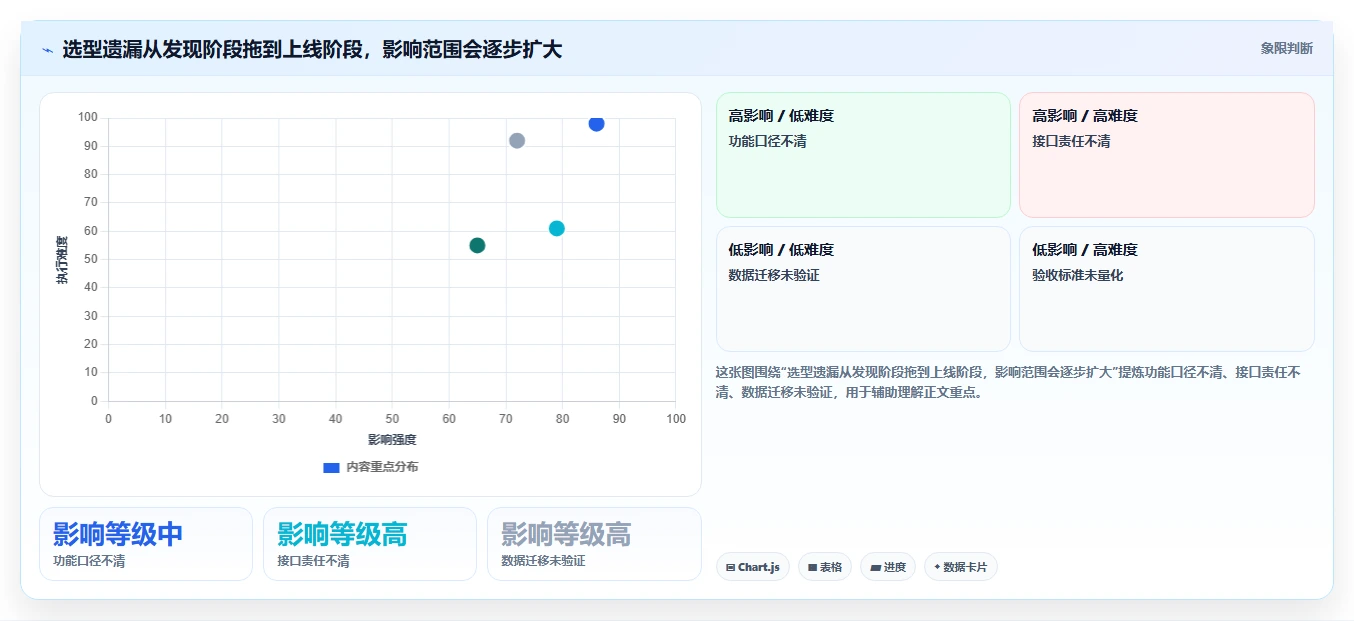This screenshot has height=621, width=1354.
Task: Select the blue data point near 98
Action: (x=596, y=124)
